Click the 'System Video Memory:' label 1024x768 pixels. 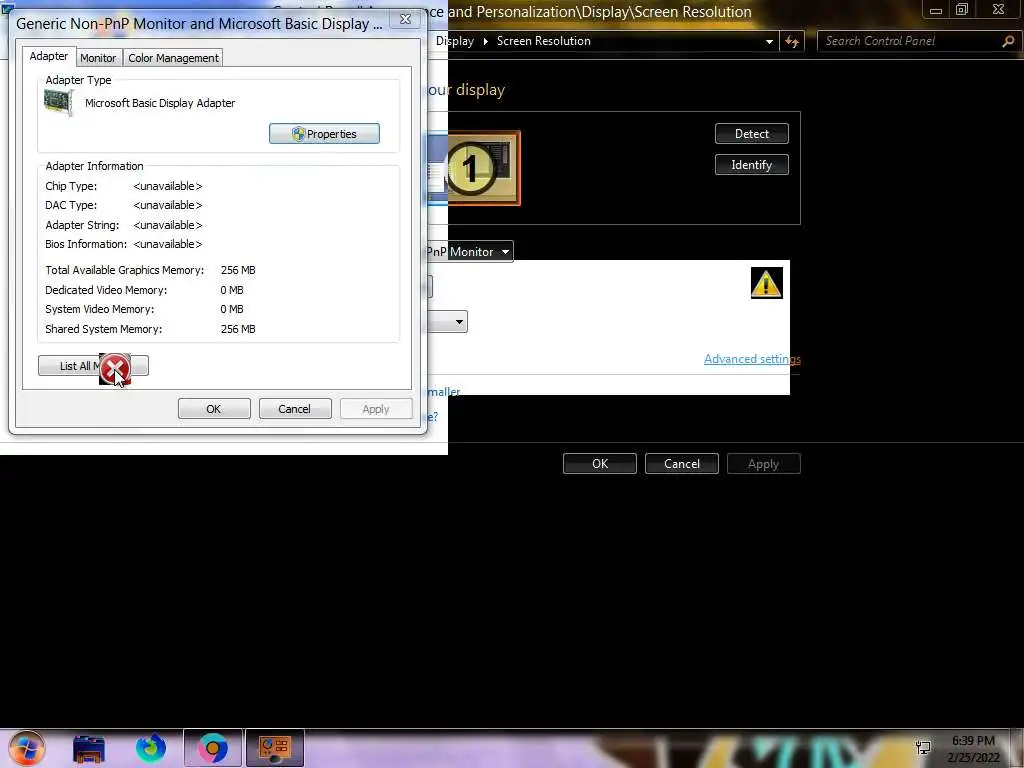point(100,310)
